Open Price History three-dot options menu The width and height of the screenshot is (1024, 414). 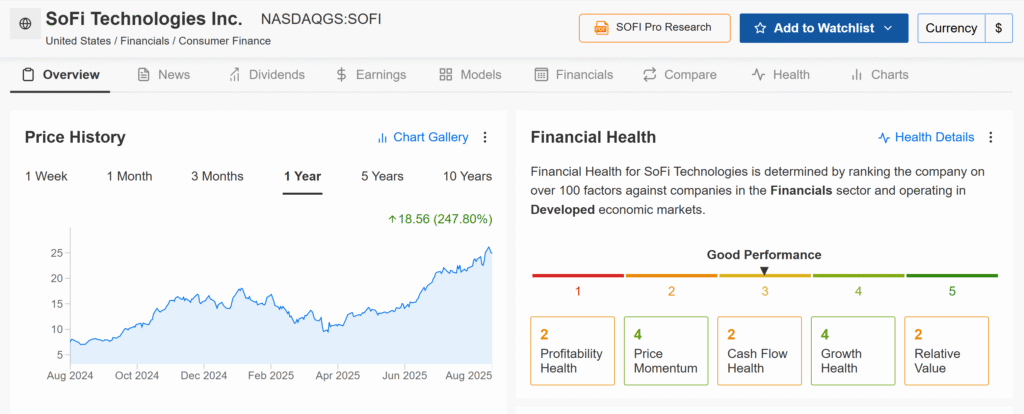click(x=485, y=137)
